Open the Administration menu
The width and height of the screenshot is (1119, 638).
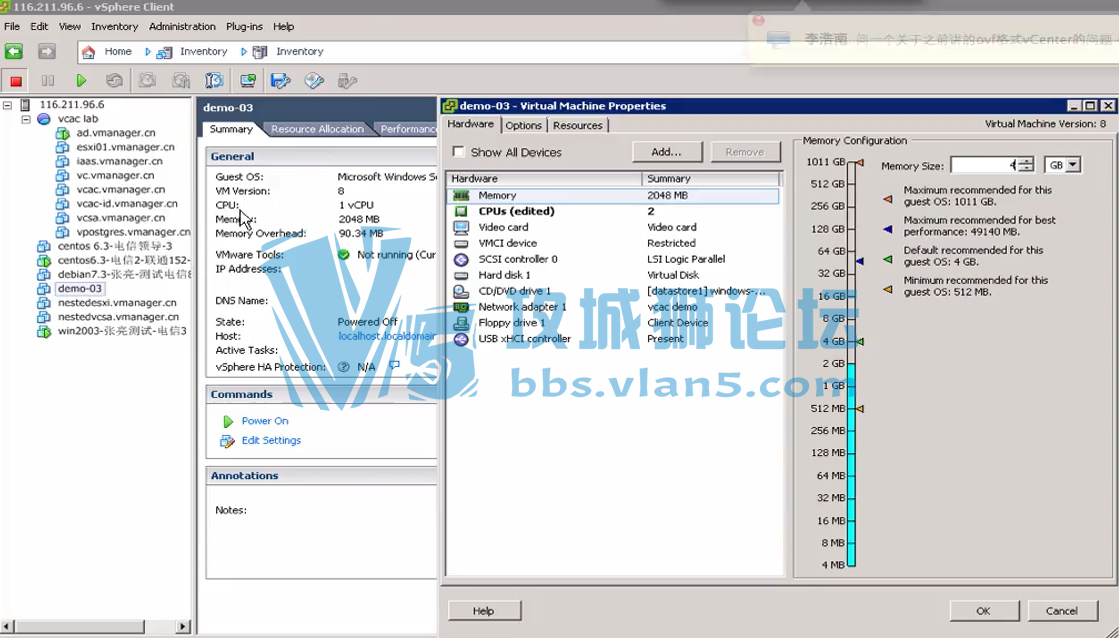coord(182,26)
